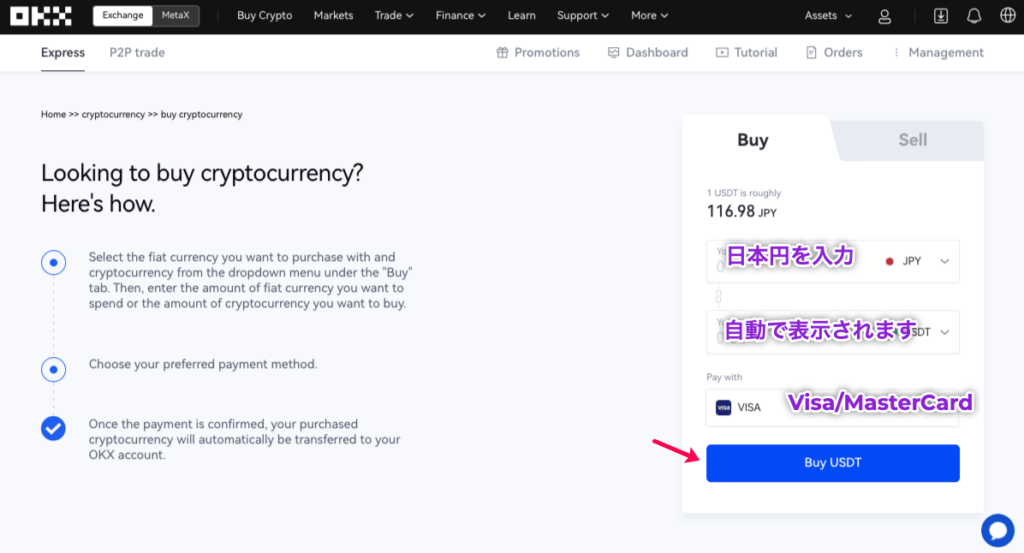Screen dimensions: 1024x553
Task: Switch to the Exchange toggle
Action: [x=123, y=15]
